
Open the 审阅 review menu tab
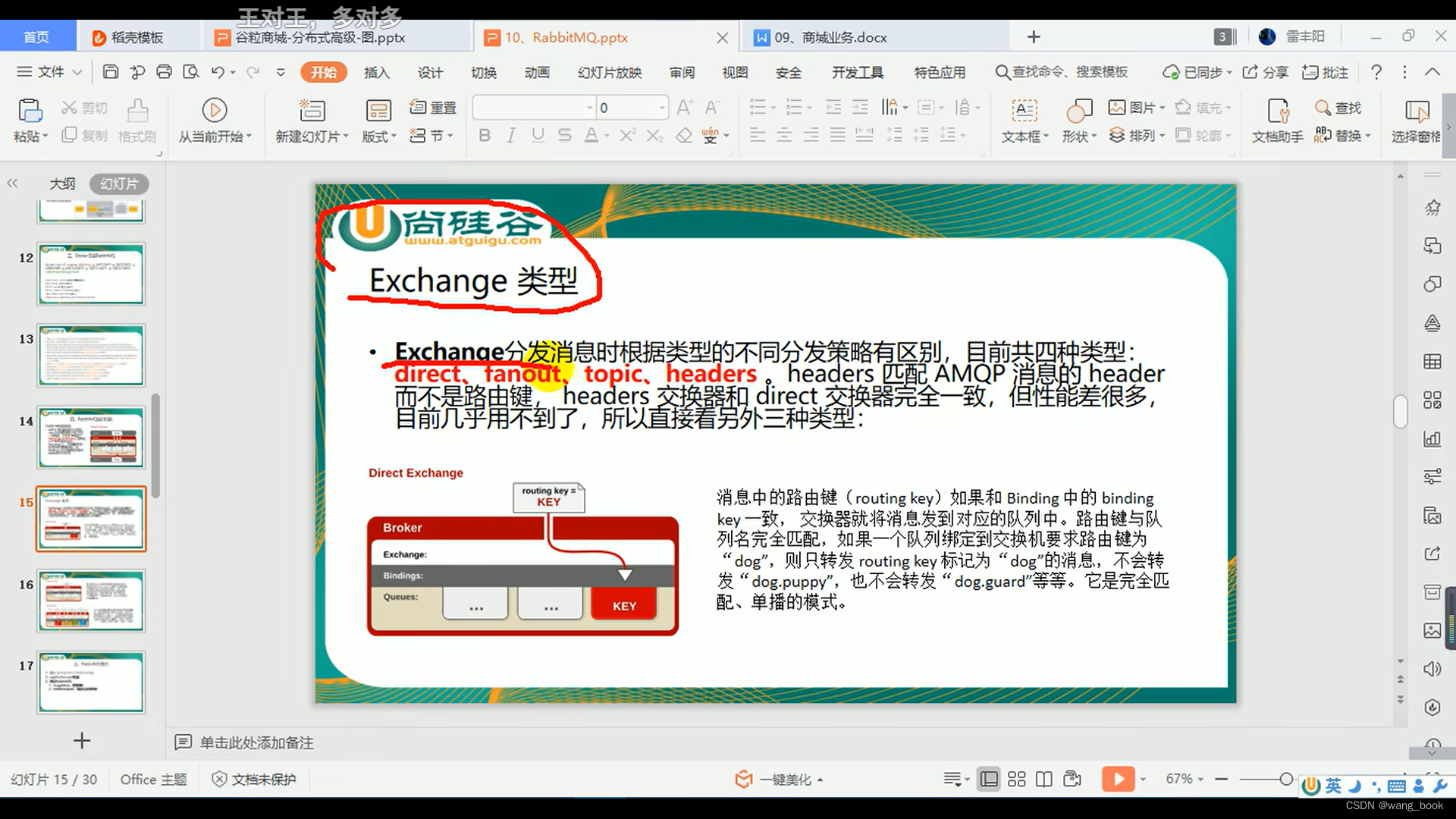point(682,72)
